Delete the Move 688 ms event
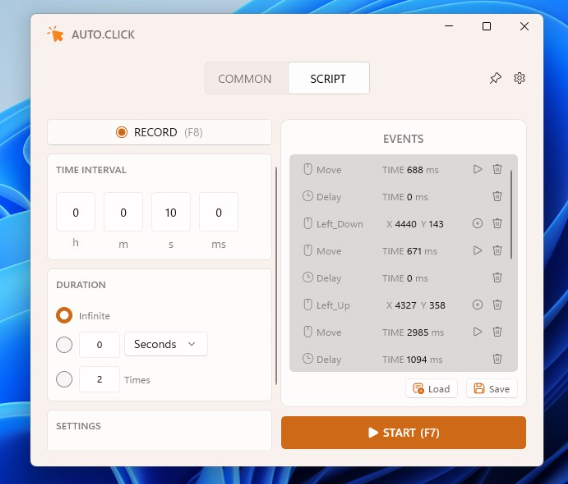 click(497, 169)
